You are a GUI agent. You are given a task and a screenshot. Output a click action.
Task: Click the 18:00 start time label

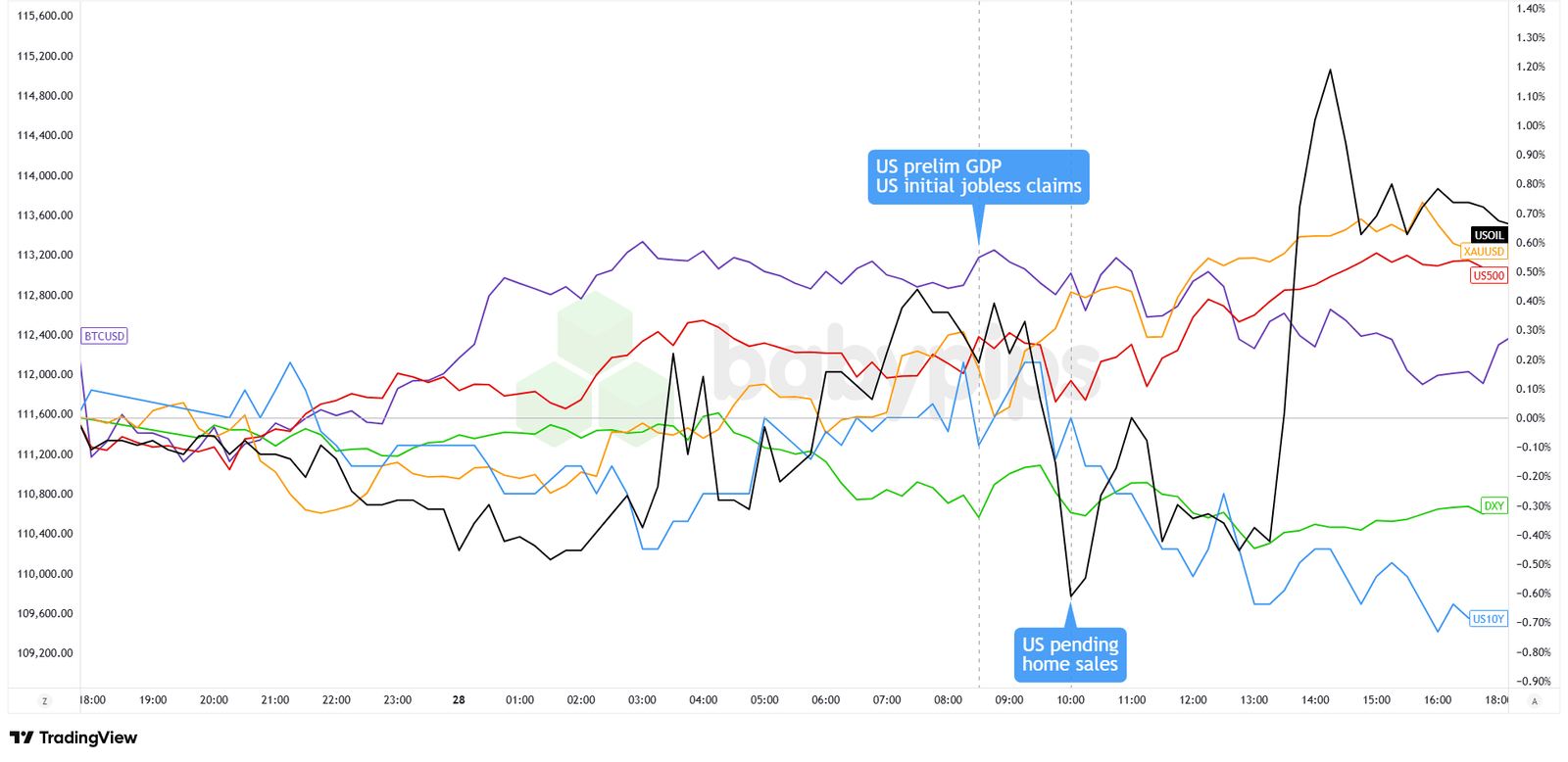point(92,700)
